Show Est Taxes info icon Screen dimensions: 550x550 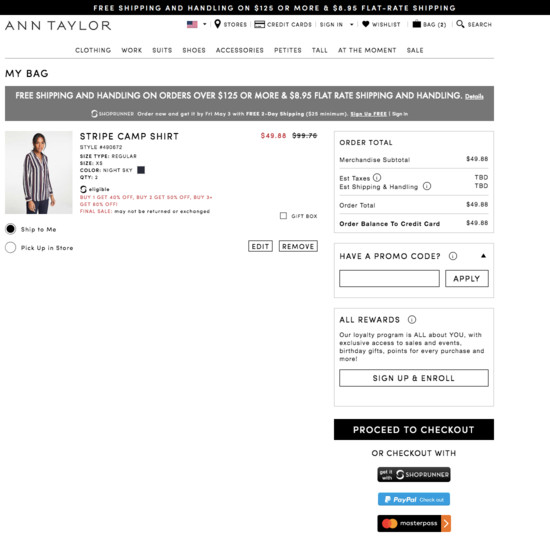pos(377,177)
